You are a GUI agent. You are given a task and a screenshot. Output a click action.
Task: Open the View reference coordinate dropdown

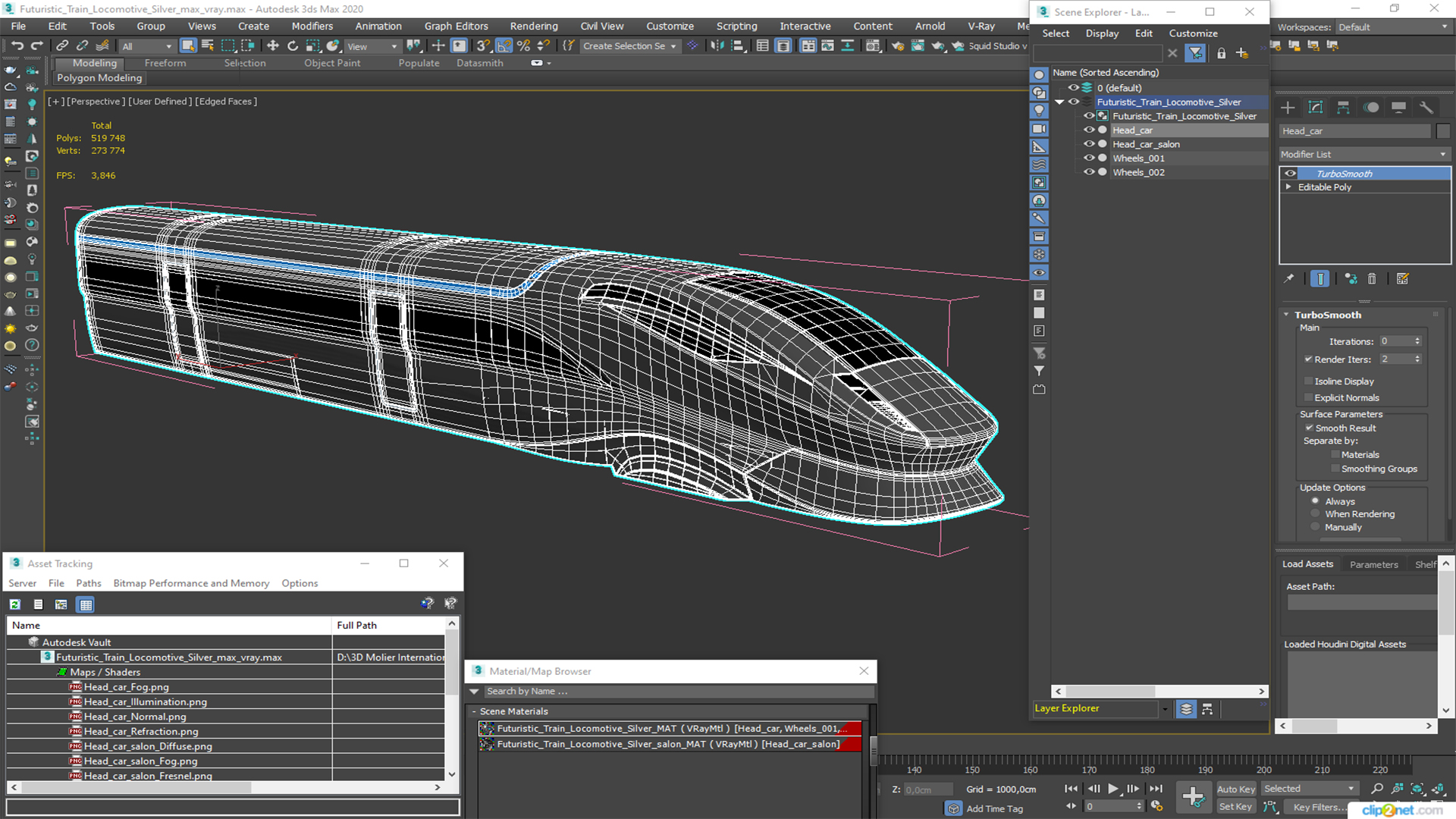(x=372, y=46)
